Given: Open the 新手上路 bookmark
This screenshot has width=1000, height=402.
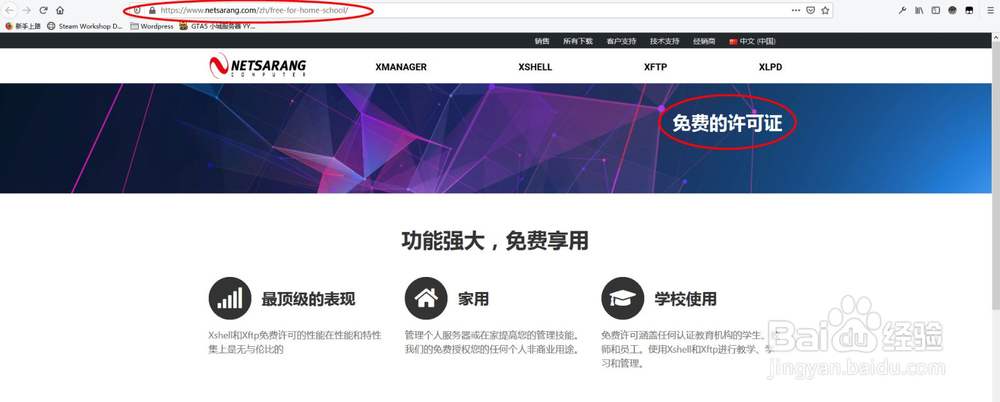Looking at the screenshot, I should [x=23, y=26].
